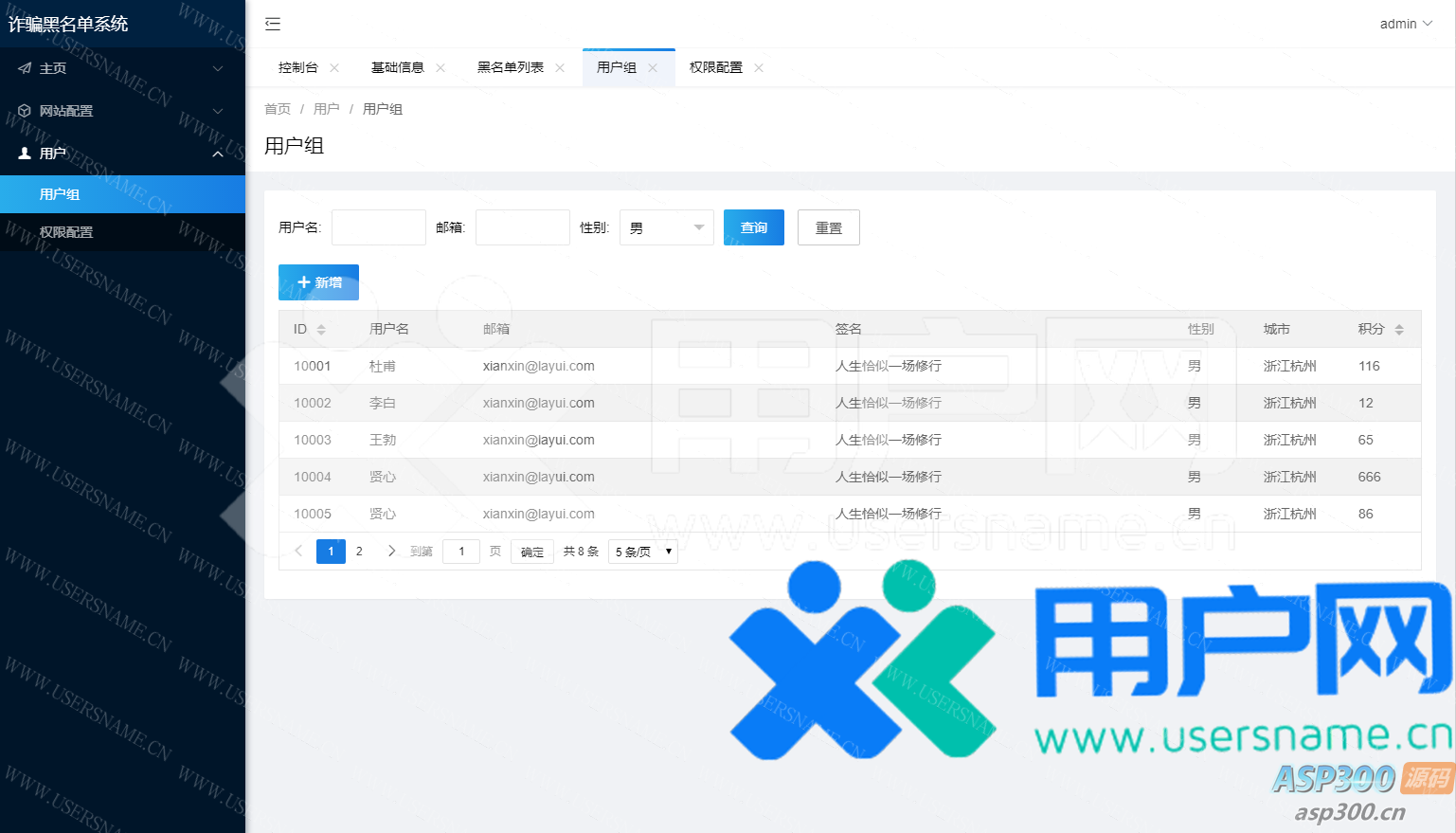The height and width of the screenshot is (833, 1456).
Task: Open the 性别 dropdown
Action: [x=666, y=227]
